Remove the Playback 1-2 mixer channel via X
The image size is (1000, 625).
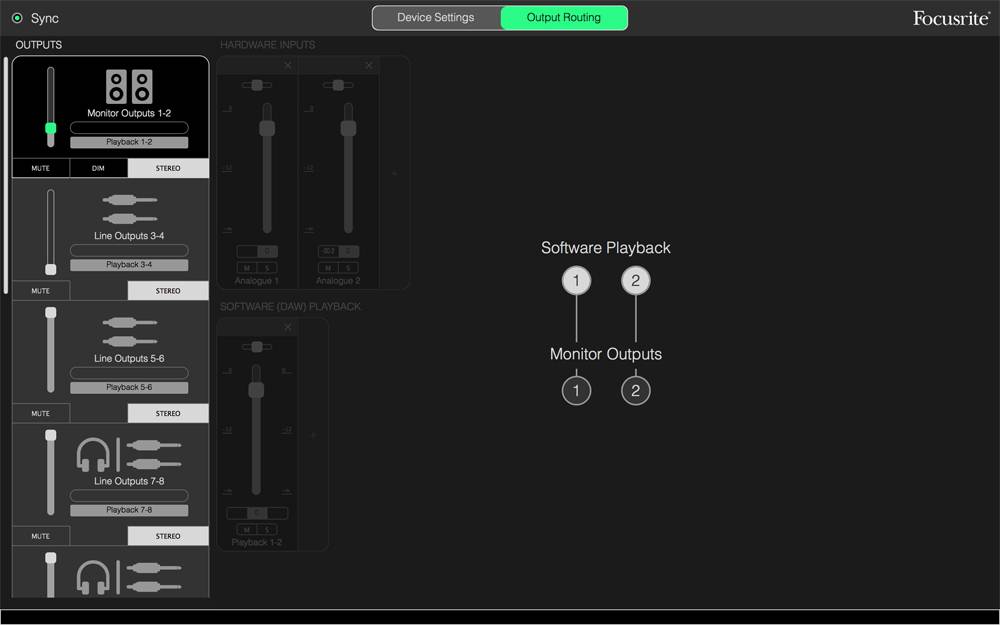tap(288, 327)
